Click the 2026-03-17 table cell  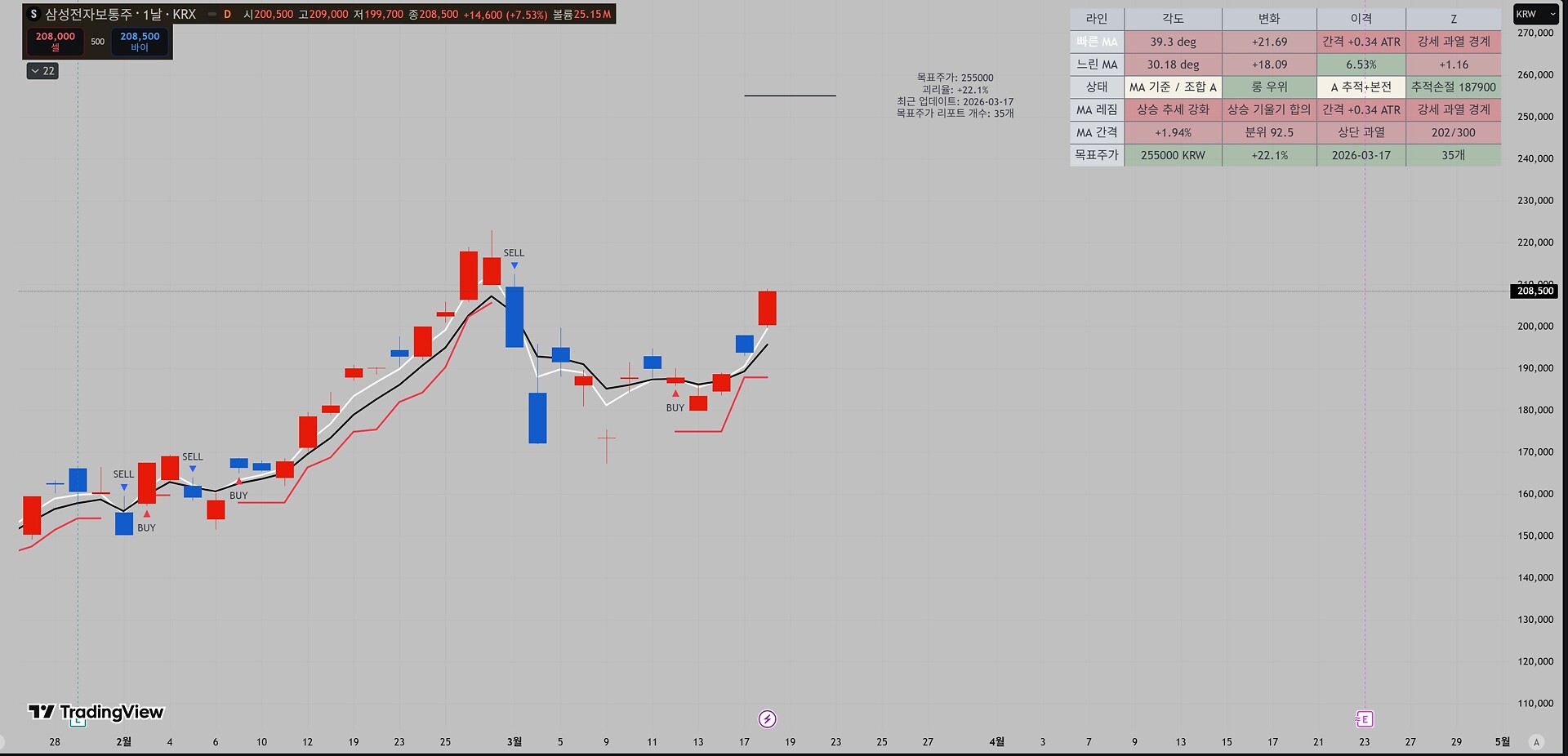tap(1361, 155)
